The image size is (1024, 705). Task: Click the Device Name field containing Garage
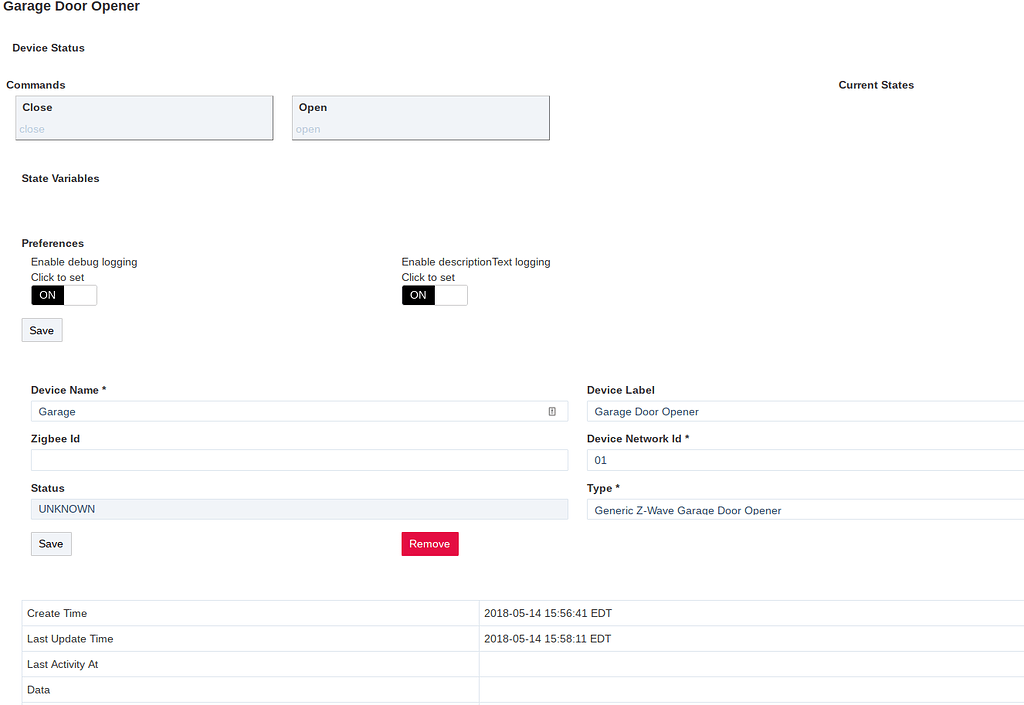pyautogui.click(x=299, y=411)
